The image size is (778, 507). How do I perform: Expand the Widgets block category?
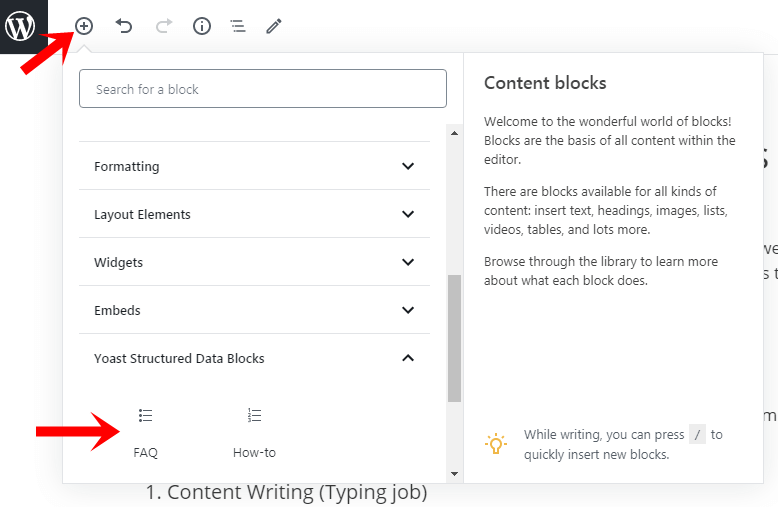click(x=254, y=262)
